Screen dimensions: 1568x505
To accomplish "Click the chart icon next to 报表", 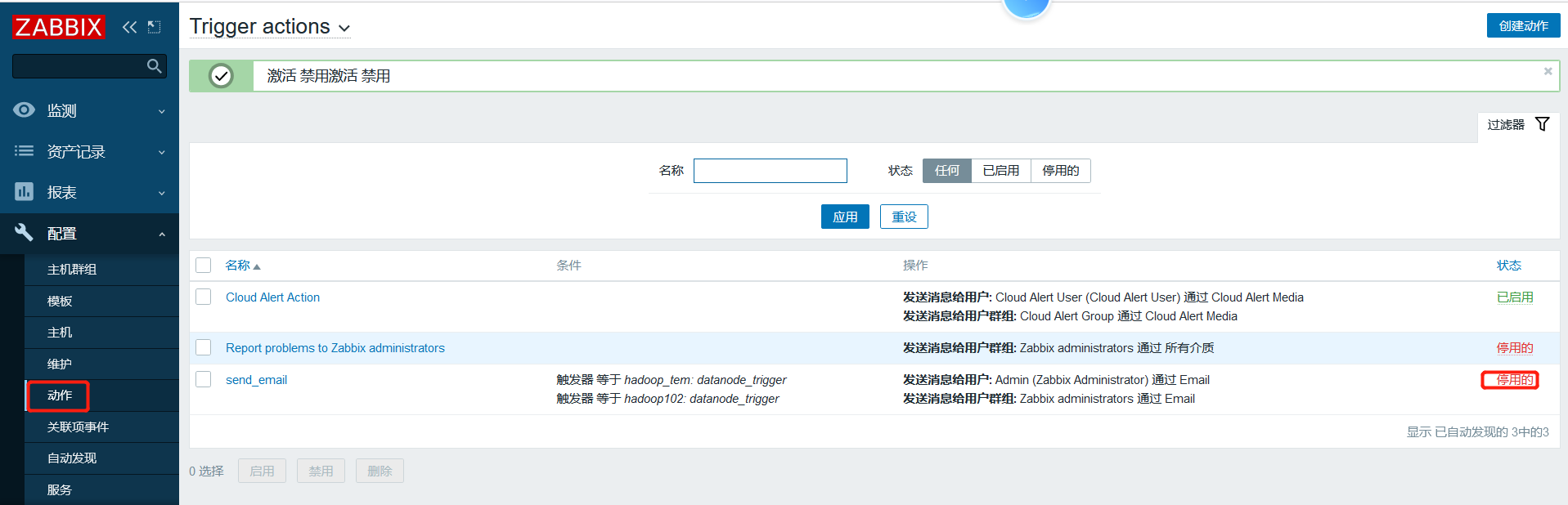I will [25, 191].
